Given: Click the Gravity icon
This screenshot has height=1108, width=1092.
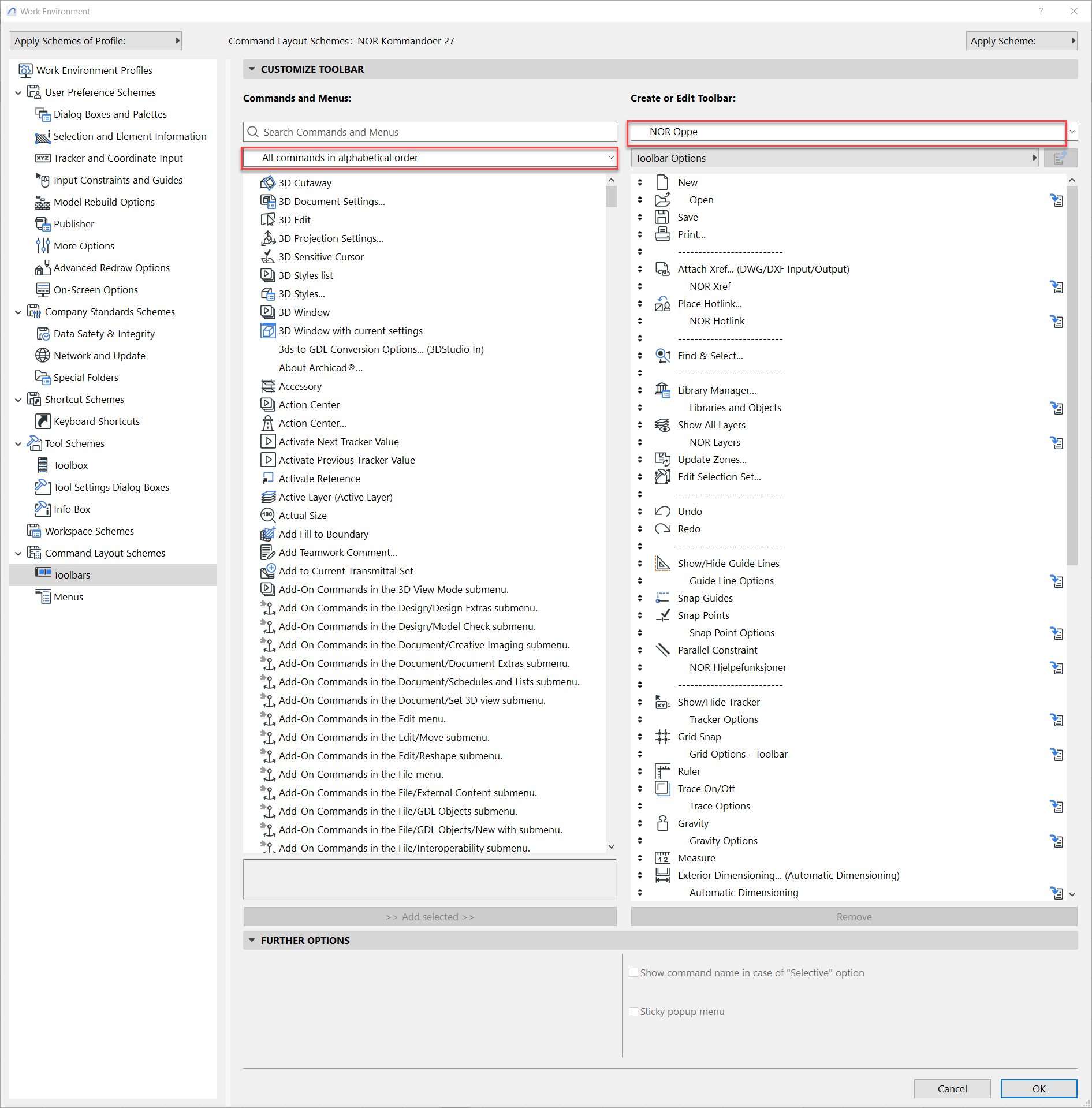Looking at the screenshot, I should [662, 823].
